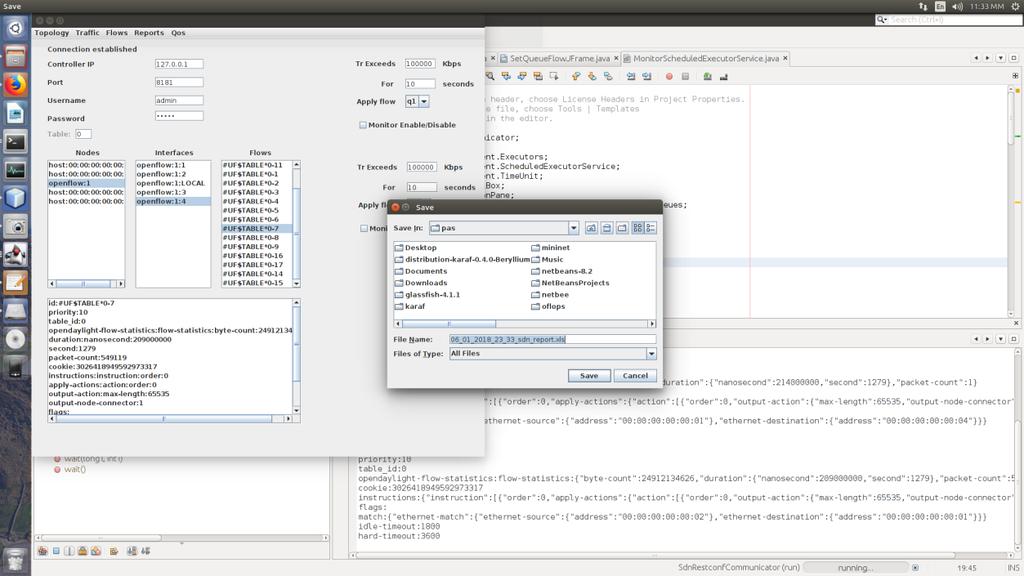Select the NetBeansProjects folder
Viewport: 1024px width, 576px height.
click(x=569, y=283)
